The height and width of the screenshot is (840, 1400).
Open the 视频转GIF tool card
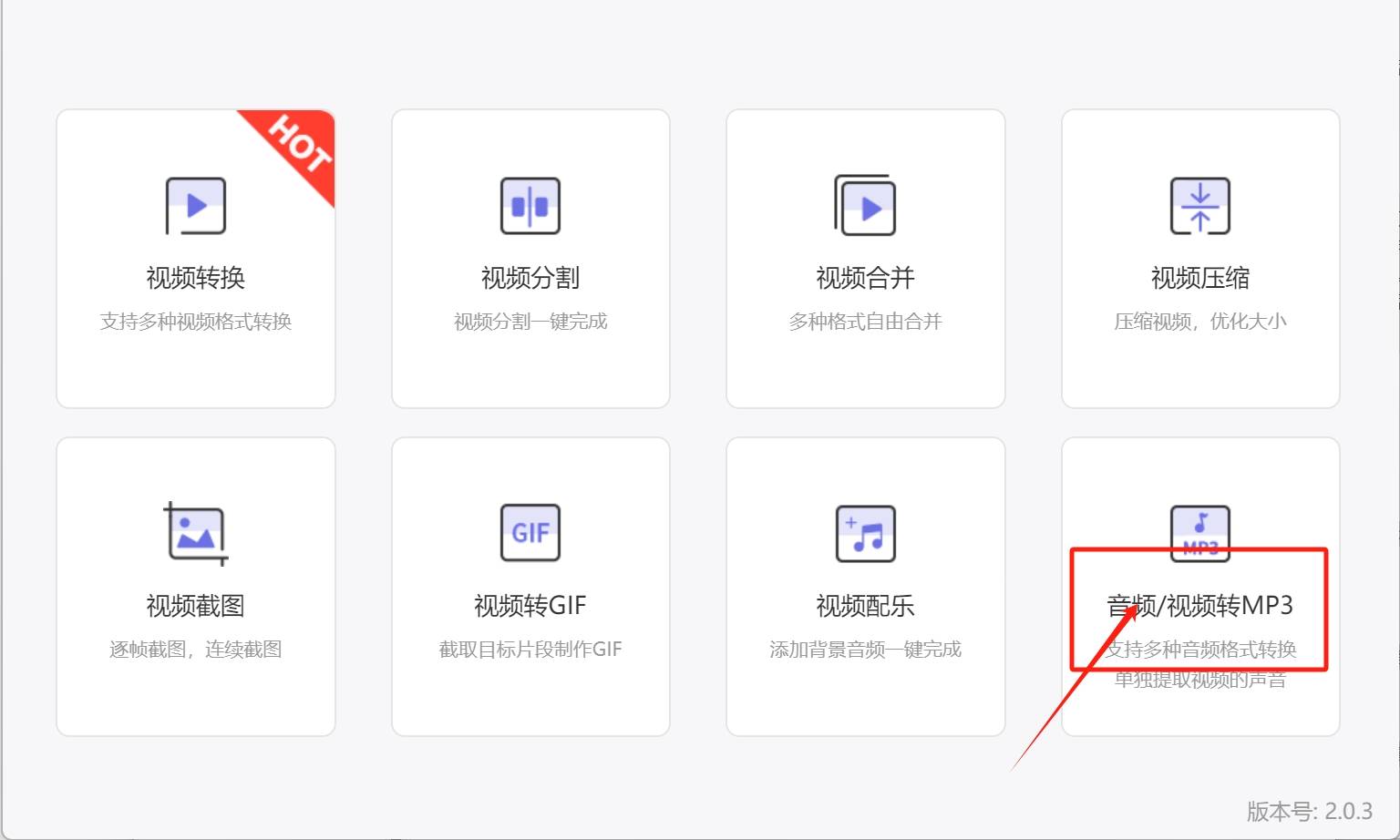[x=530, y=587]
